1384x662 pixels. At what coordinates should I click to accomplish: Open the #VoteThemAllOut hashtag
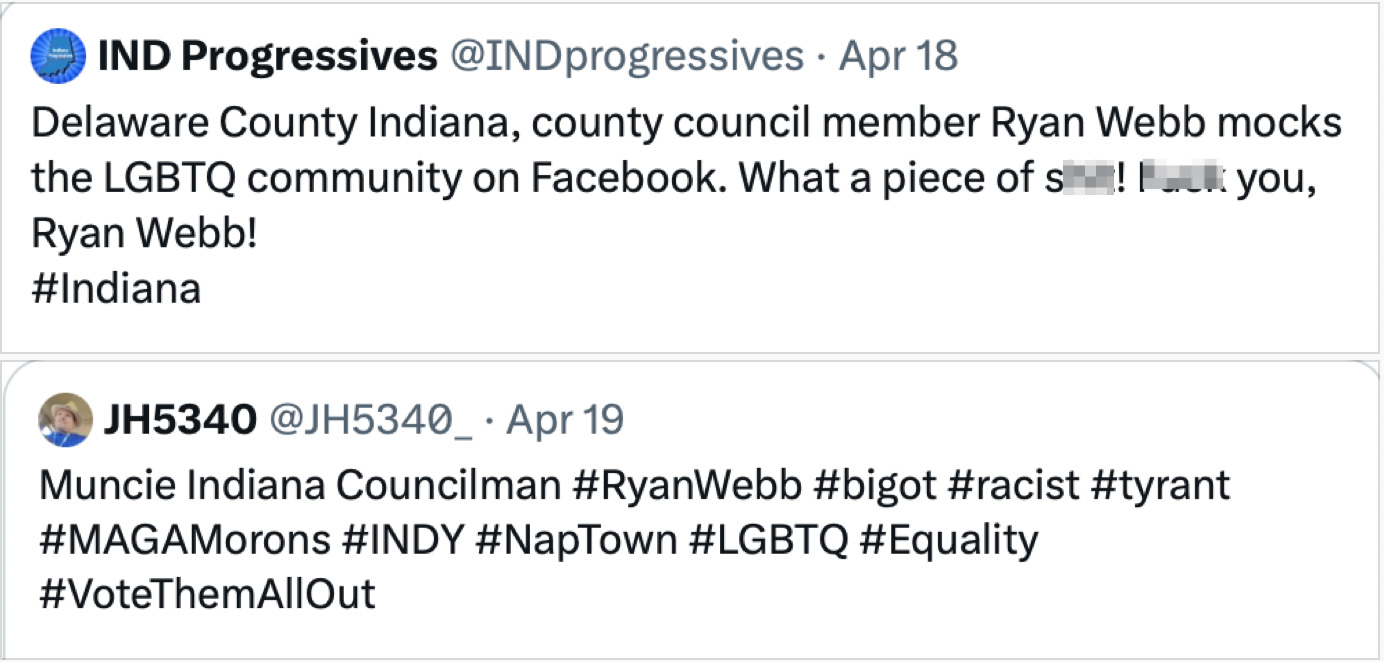pyautogui.click(x=207, y=594)
